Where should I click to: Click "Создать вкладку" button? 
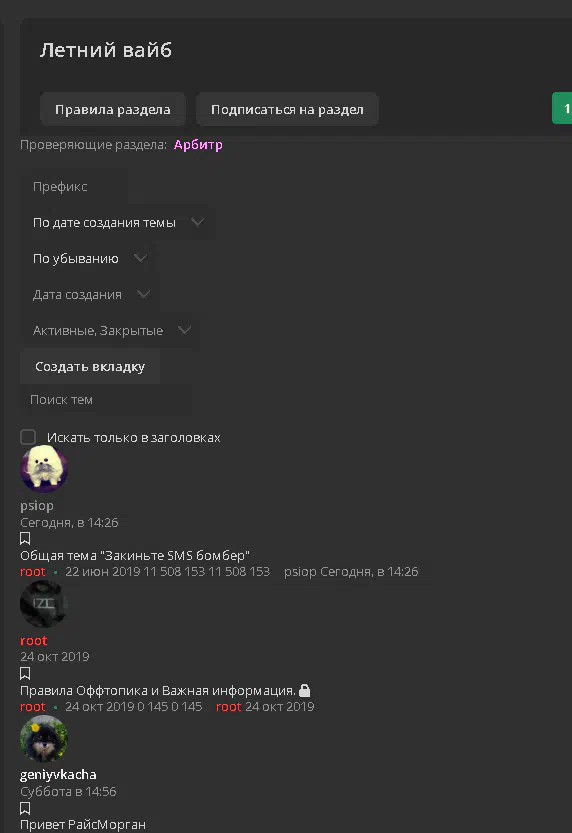(90, 367)
